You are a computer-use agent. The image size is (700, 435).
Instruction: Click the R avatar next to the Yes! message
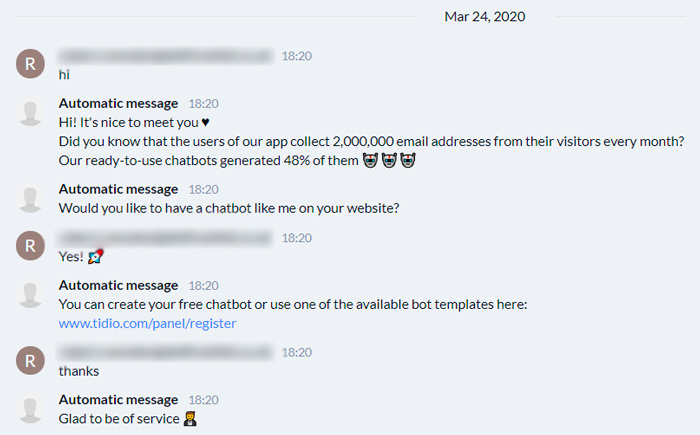point(30,246)
